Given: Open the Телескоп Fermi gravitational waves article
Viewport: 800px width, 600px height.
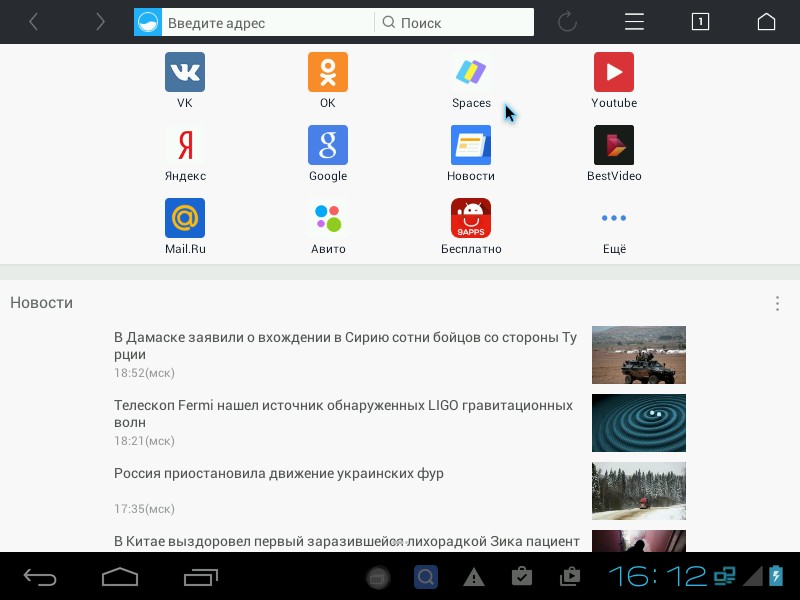Looking at the screenshot, I should click(x=343, y=413).
